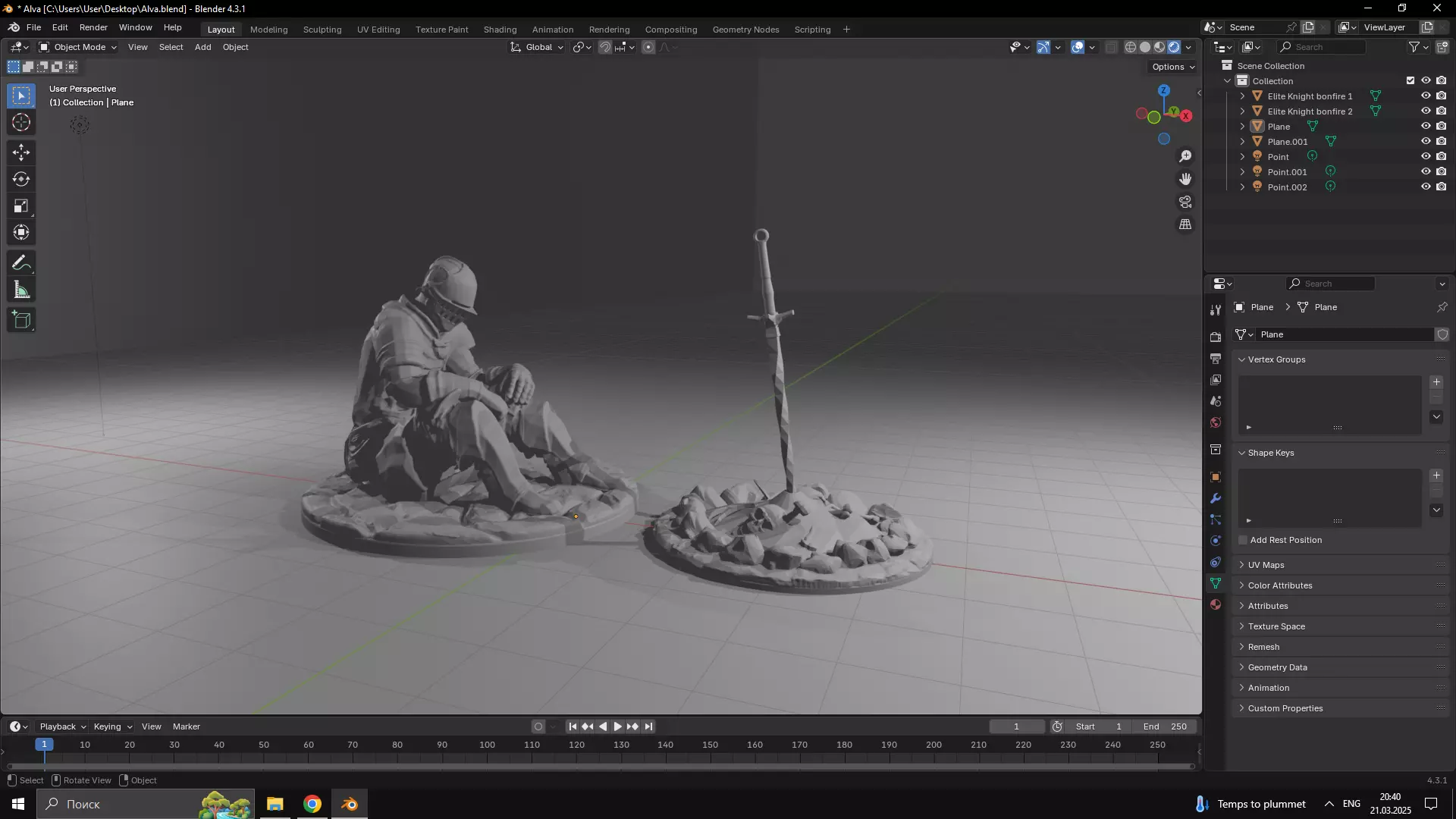Screen dimensions: 1456x819
Task: Toggle Collection exclude-from-view-layer checkbox
Action: [x=1410, y=80]
